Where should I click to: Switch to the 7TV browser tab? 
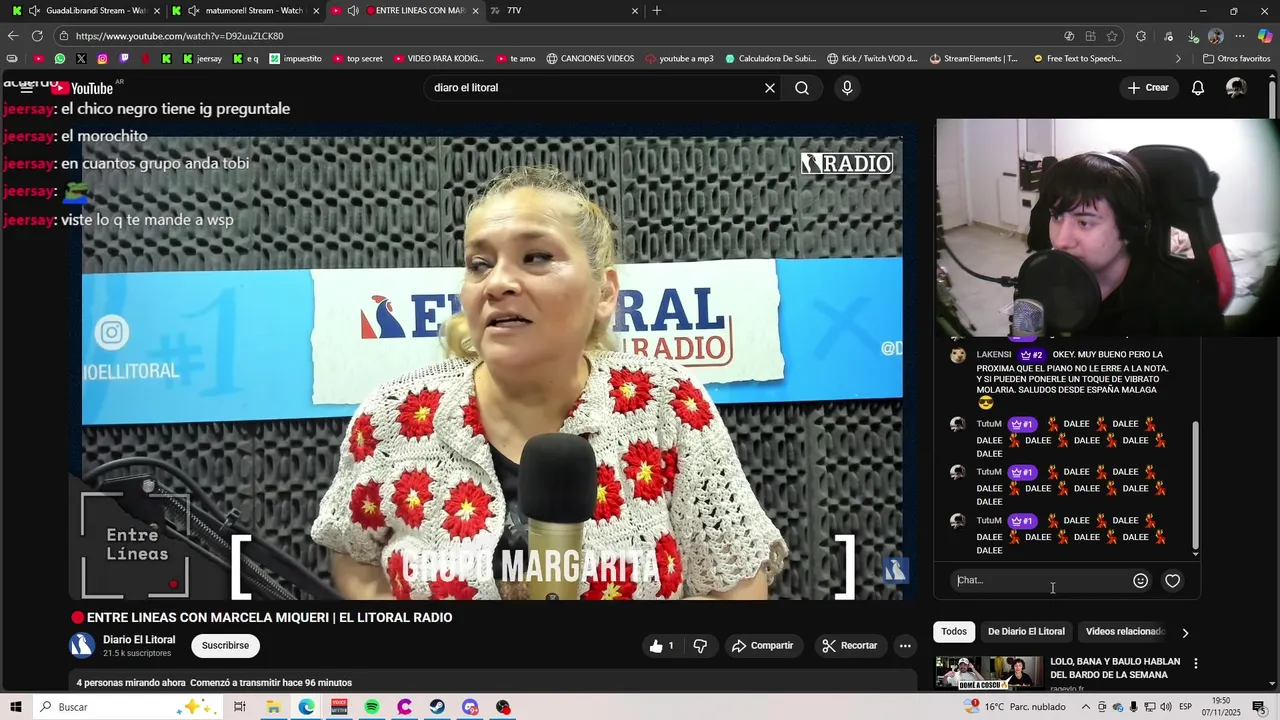point(565,11)
